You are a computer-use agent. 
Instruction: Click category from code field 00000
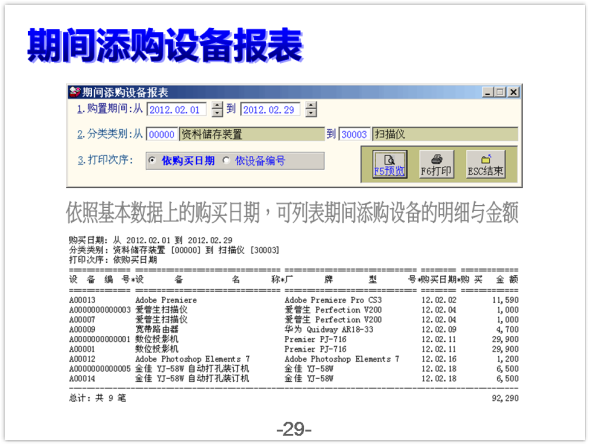coord(162,134)
